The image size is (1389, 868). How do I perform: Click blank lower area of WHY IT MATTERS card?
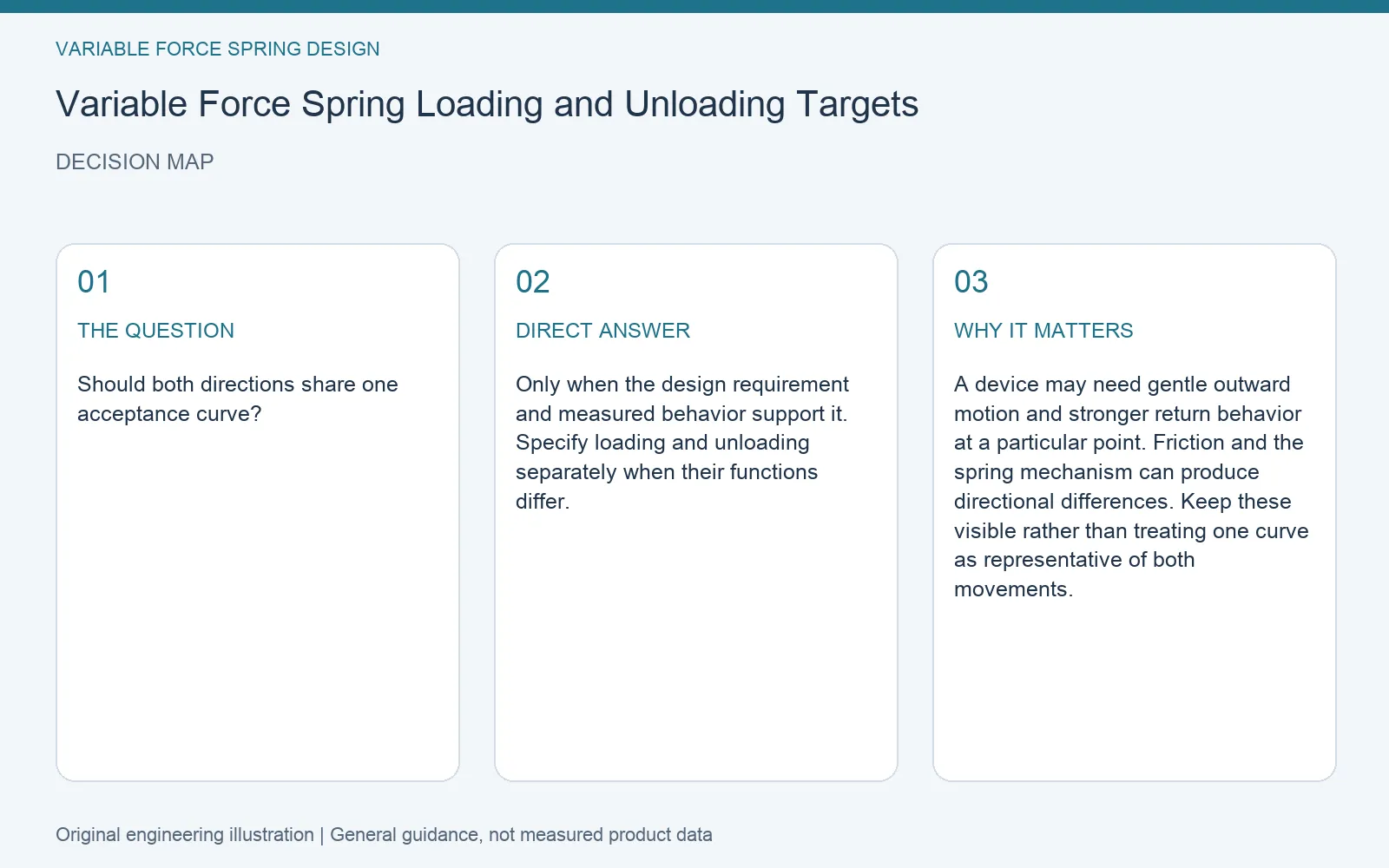(x=1135, y=694)
